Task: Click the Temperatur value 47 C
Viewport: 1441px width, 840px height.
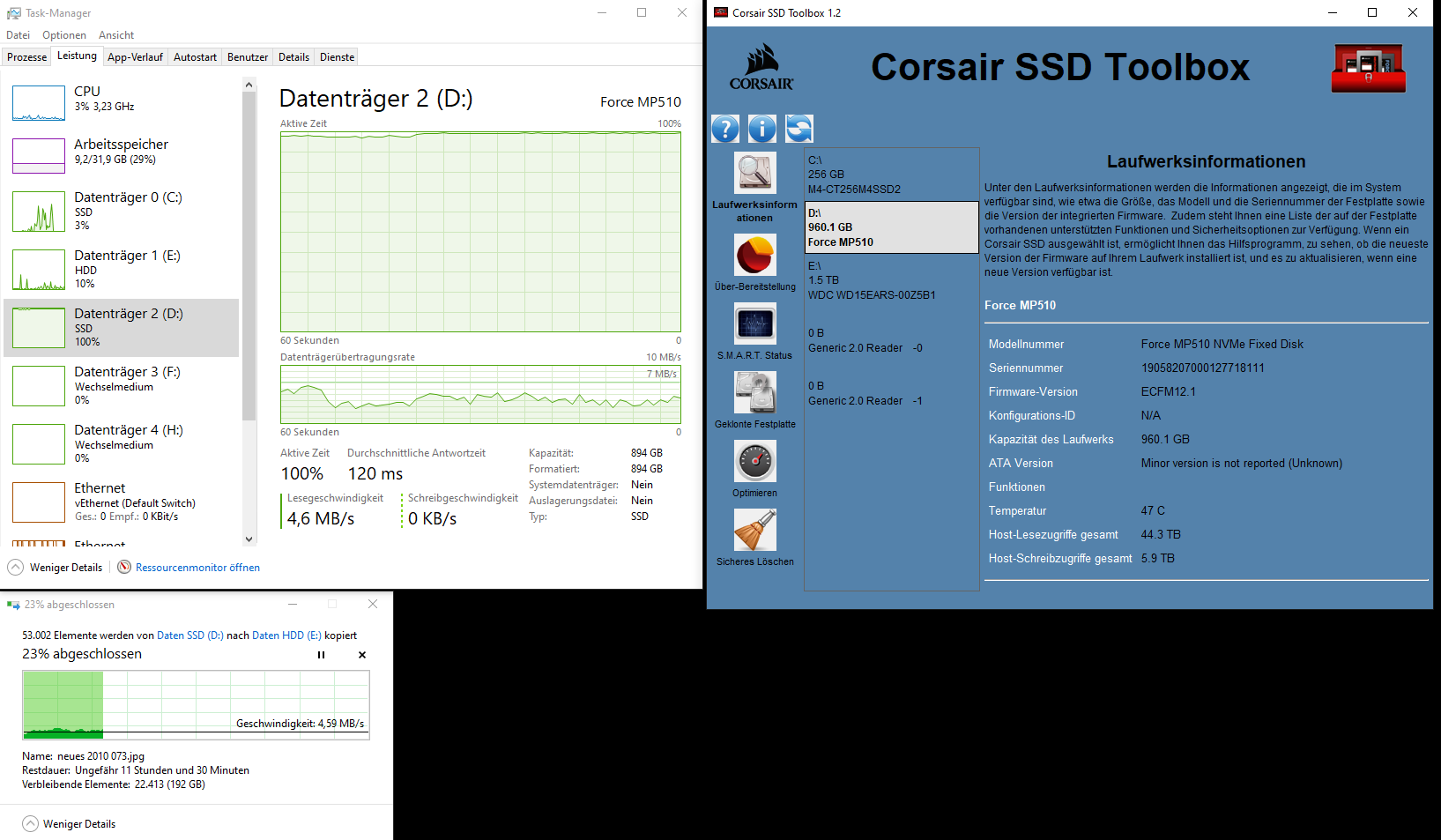Action: coord(1153,511)
